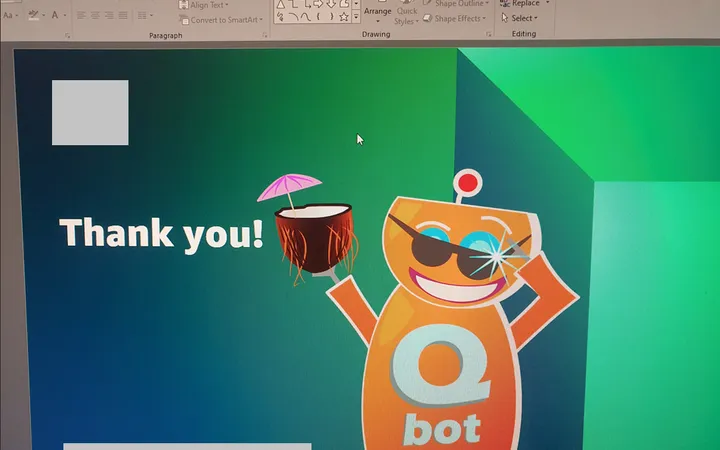Pick the curve shape in gallery
The width and height of the screenshot is (720, 450).
coord(306,17)
